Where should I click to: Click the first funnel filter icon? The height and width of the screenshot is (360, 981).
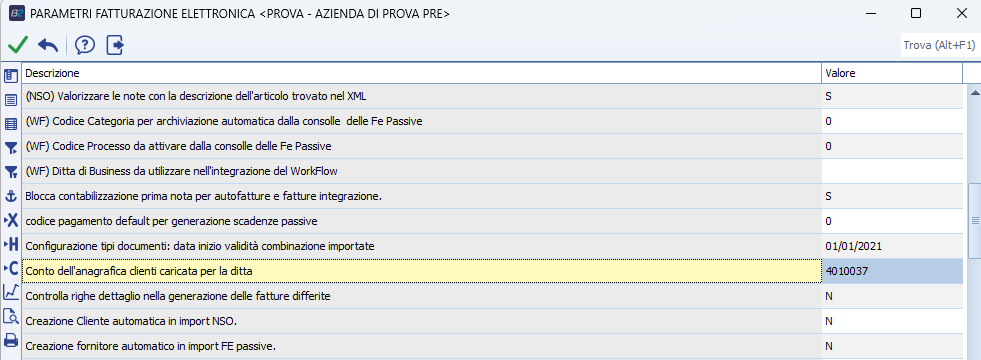click(11, 148)
